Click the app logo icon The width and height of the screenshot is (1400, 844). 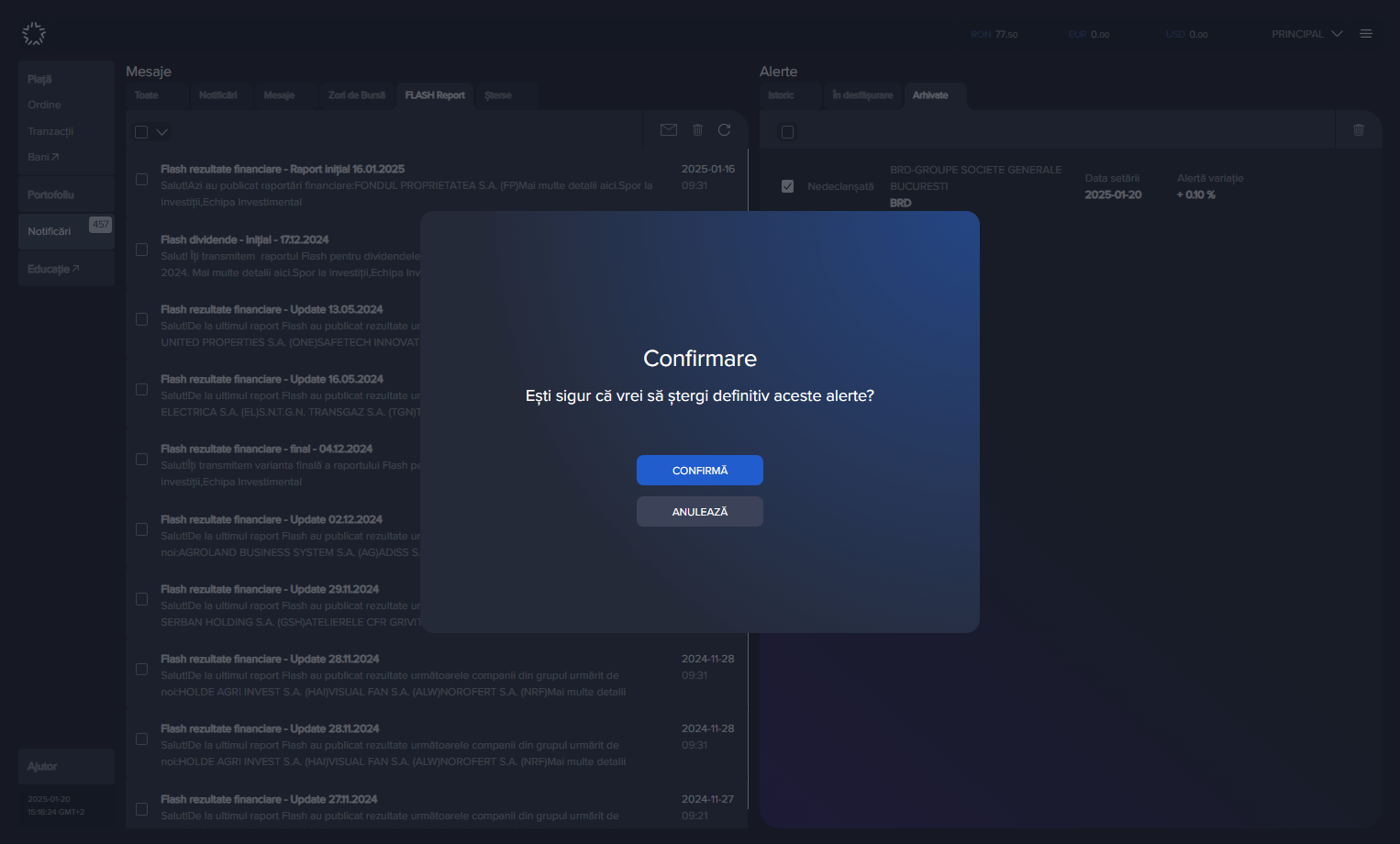(x=34, y=34)
